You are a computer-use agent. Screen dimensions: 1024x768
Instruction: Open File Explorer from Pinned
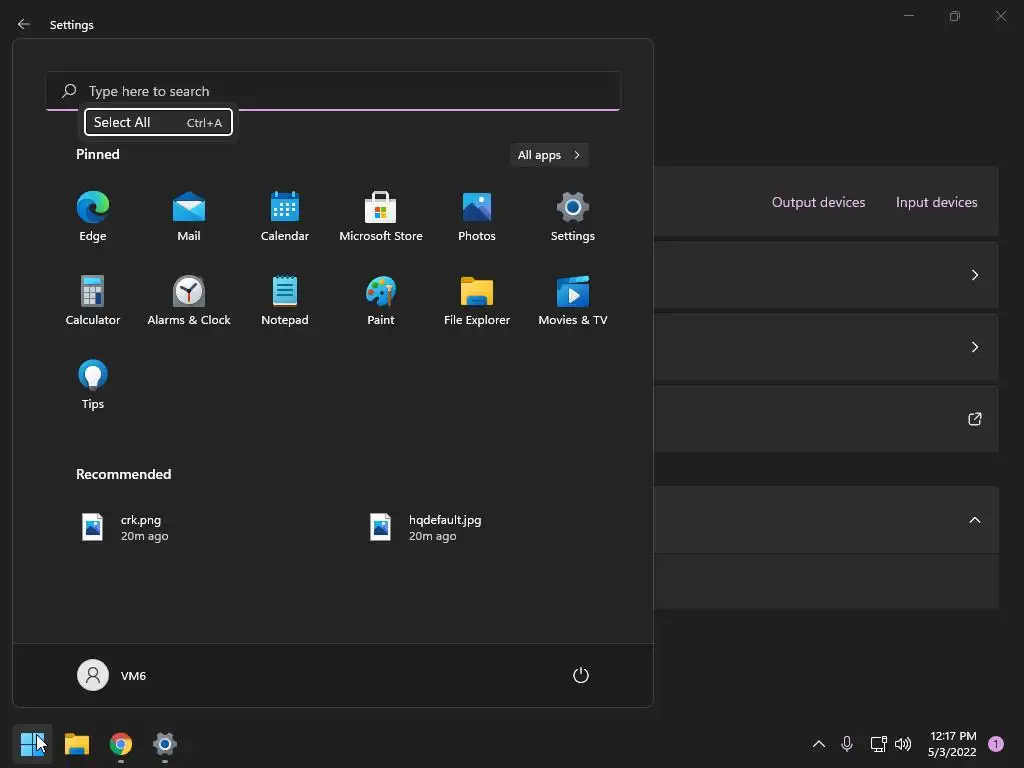click(x=477, y=301)
